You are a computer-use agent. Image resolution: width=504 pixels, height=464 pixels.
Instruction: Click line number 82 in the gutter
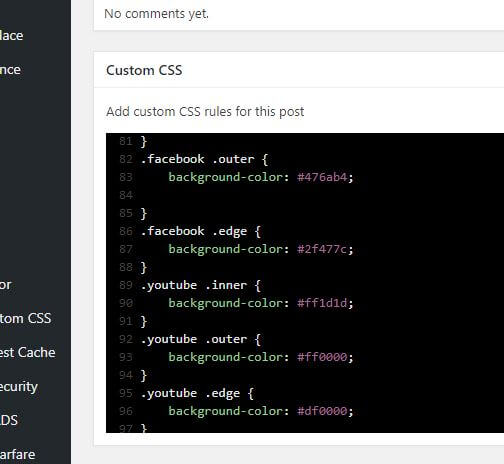pos(126,159)
